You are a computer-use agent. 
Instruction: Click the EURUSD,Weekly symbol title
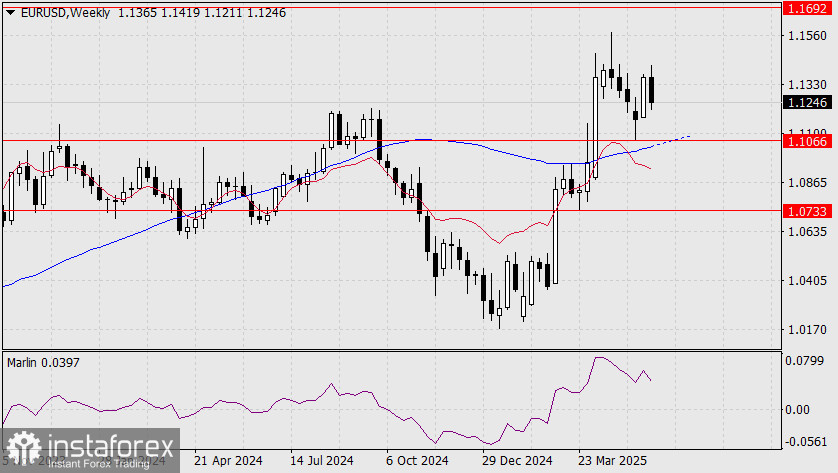pyautogui.click(x=65, y=13)
